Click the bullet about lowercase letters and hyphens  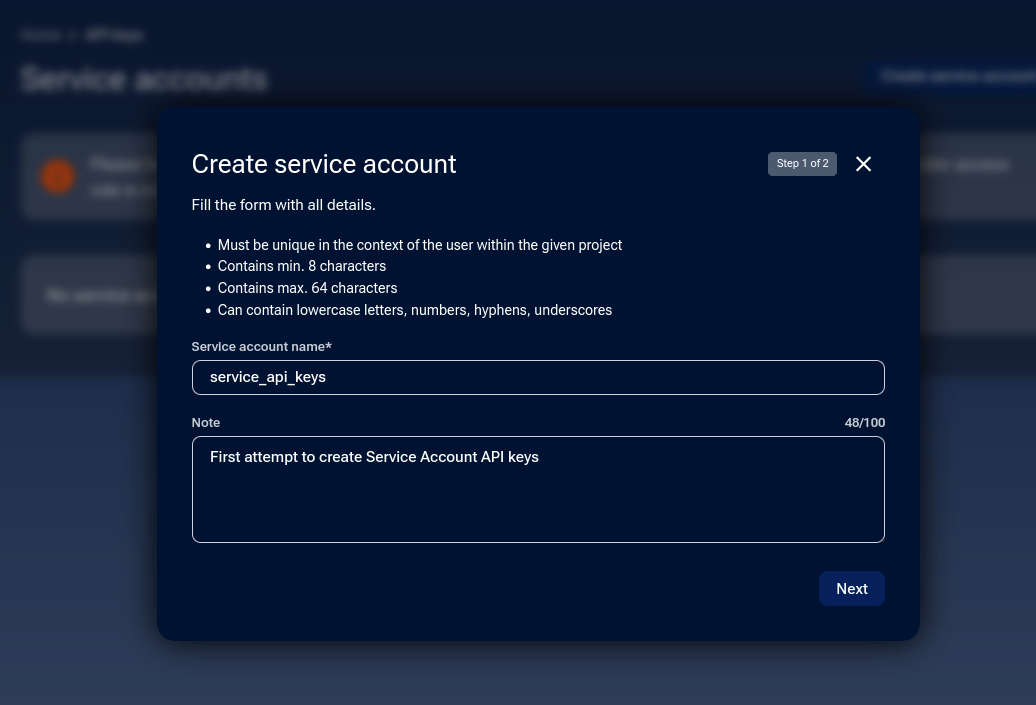coord(414,310)
